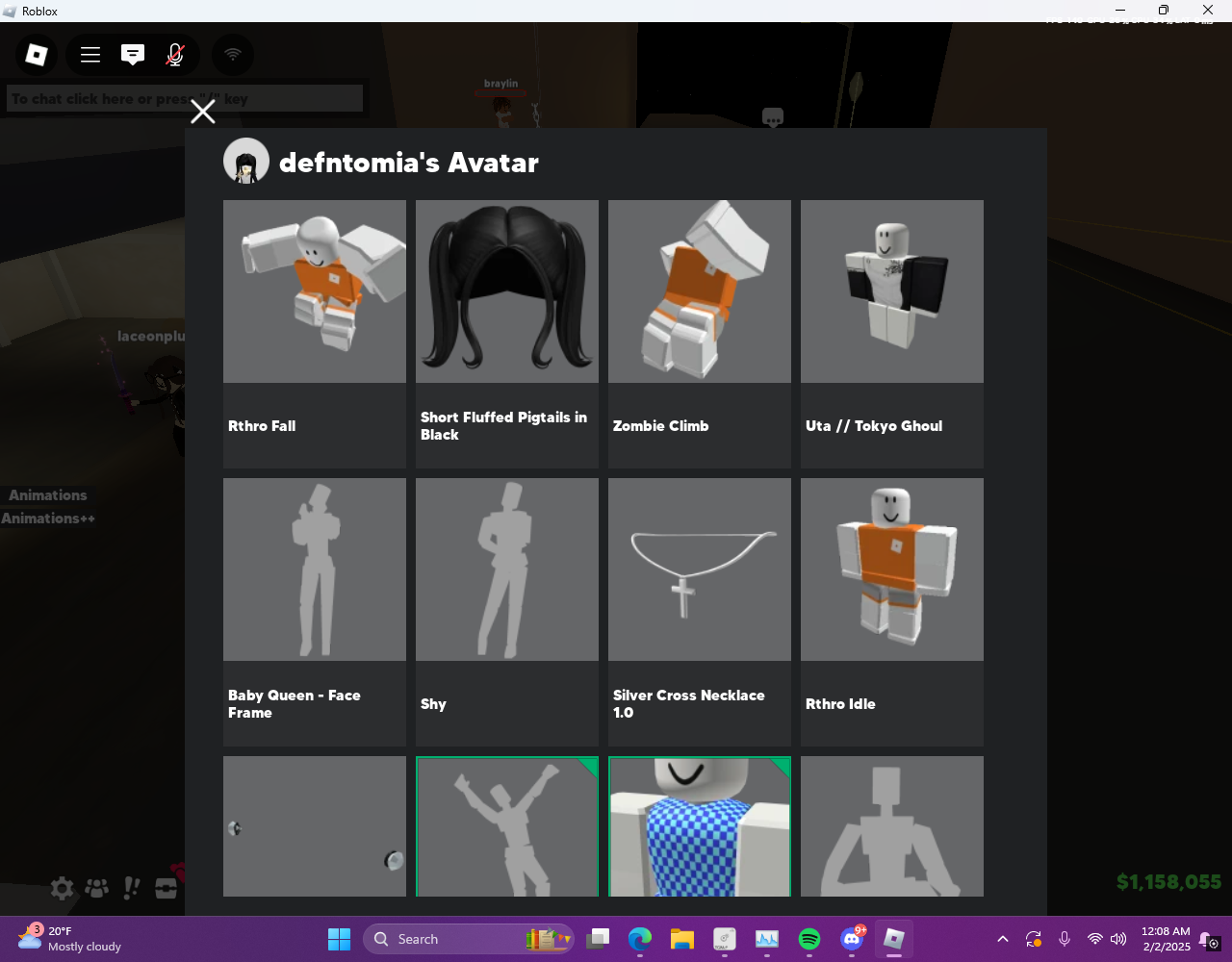This screenshot has width=1232, height=962.
Task: Click the update sync tray icon
Action: (1034, 939)
